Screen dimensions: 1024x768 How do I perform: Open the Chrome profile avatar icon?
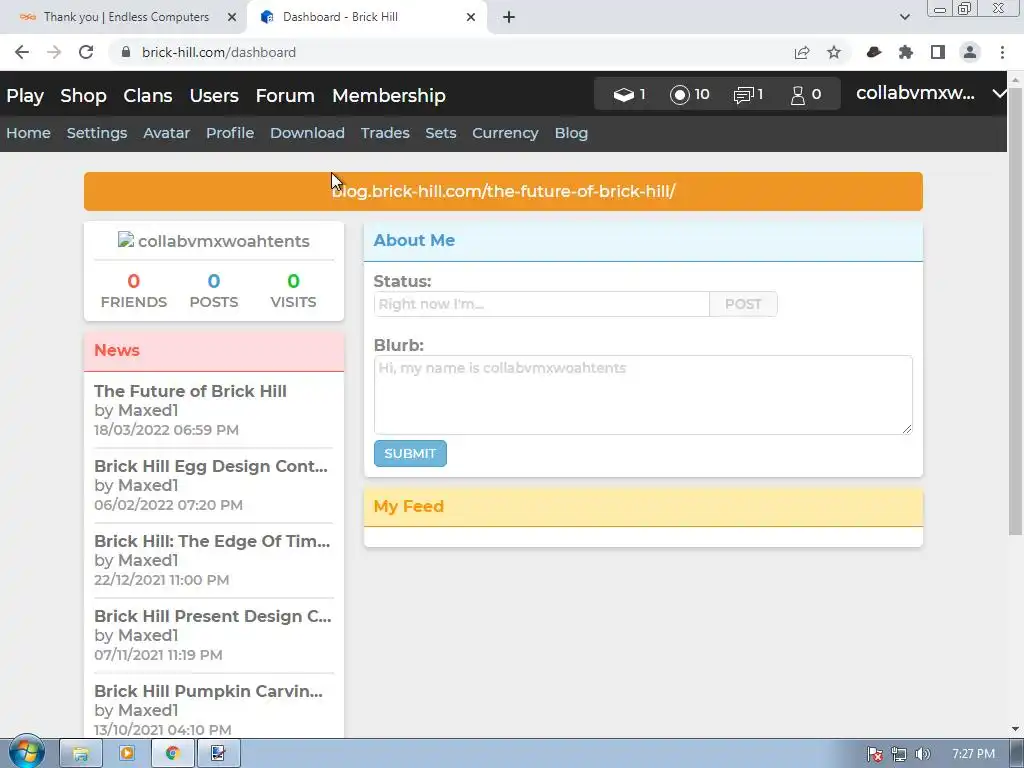pos(970,52)
